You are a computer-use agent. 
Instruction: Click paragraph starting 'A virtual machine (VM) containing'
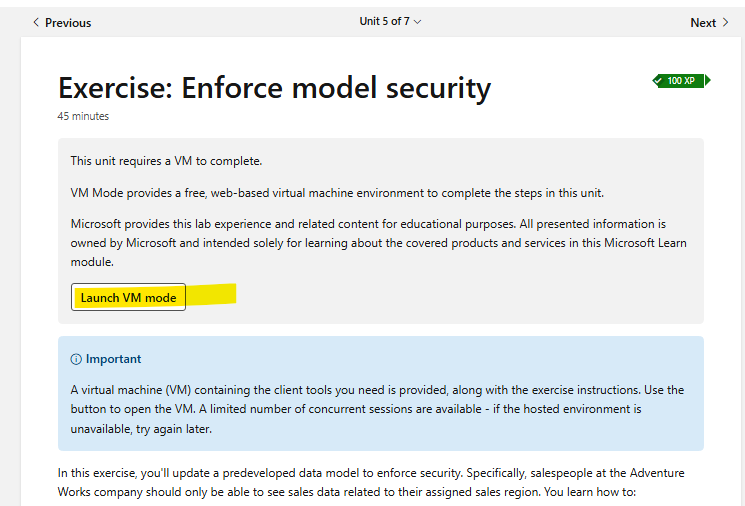point(378,409)
